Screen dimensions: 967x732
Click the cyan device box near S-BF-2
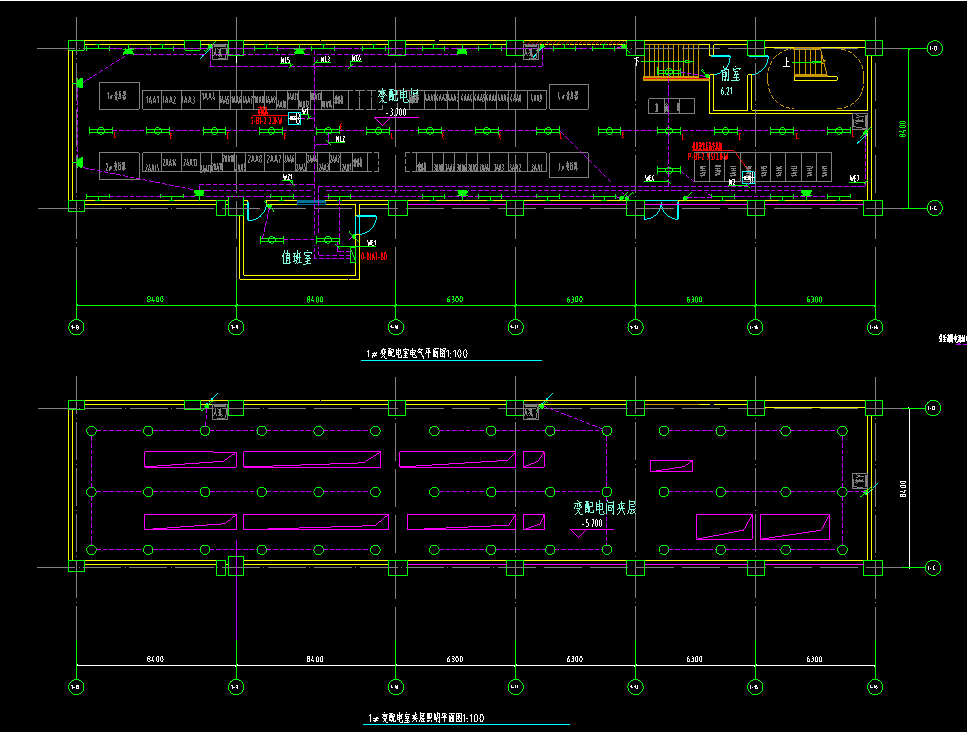295,118
